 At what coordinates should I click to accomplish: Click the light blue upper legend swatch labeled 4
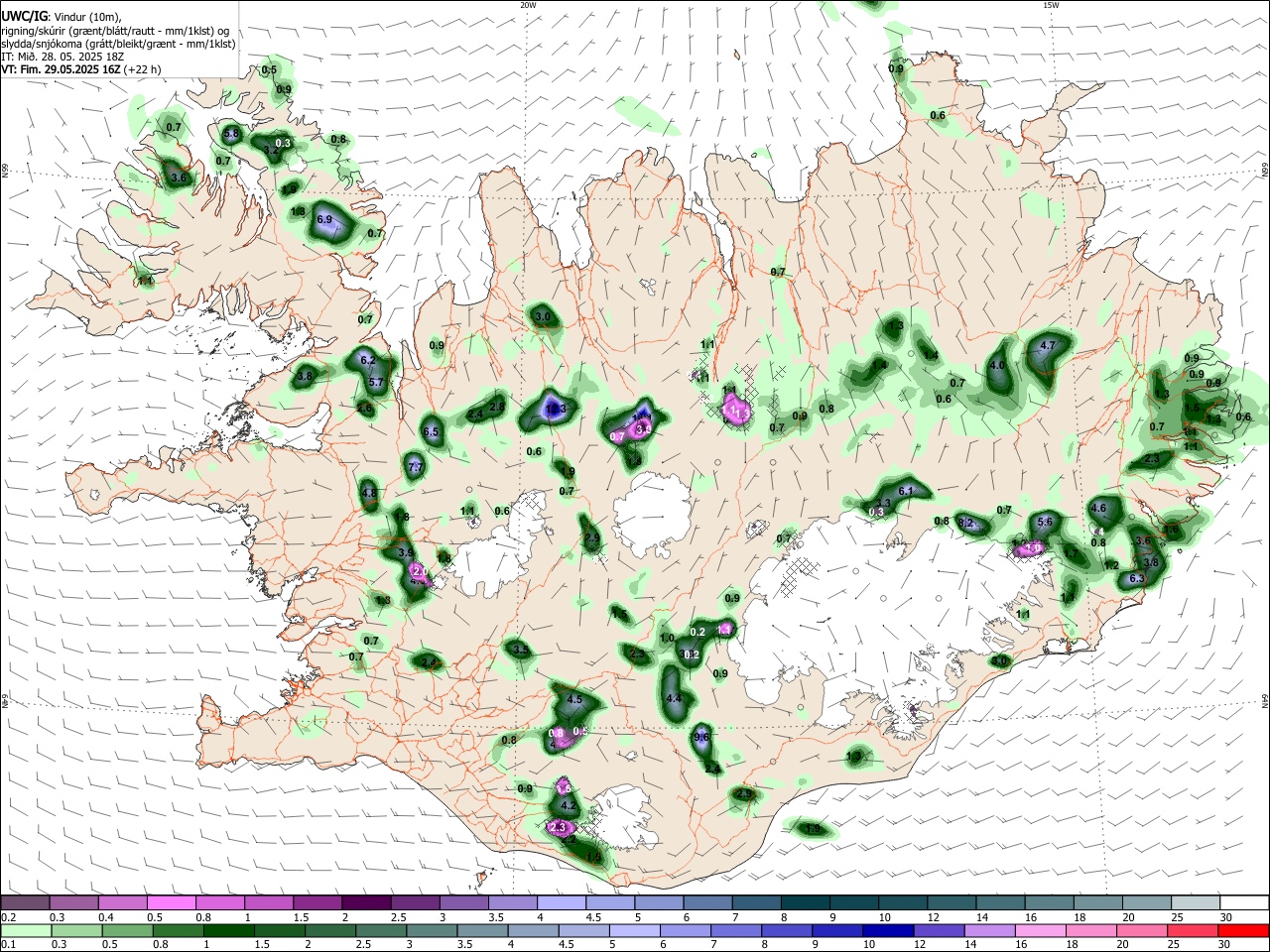pyautogui.click(x=561, y=902)
